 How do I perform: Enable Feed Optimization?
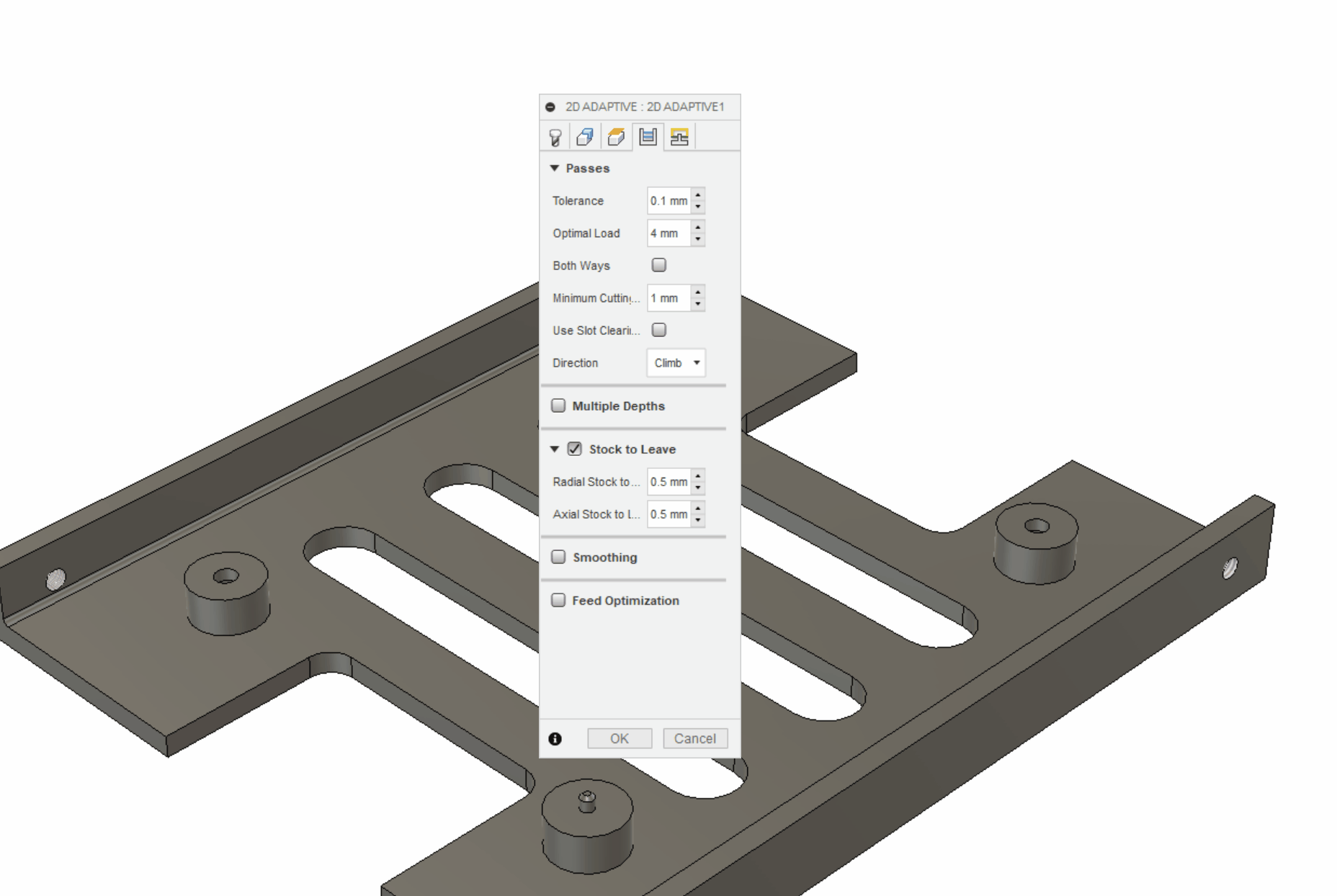(558, 599)
